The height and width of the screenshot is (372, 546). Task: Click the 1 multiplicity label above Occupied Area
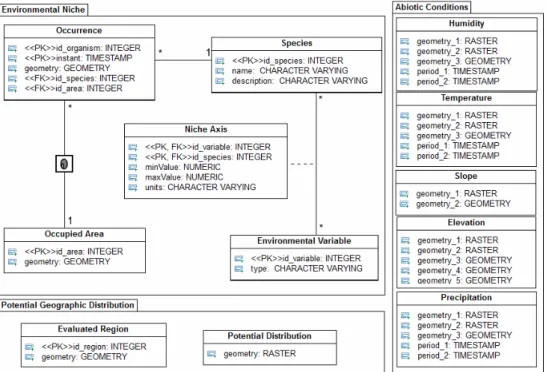[70, 220]
